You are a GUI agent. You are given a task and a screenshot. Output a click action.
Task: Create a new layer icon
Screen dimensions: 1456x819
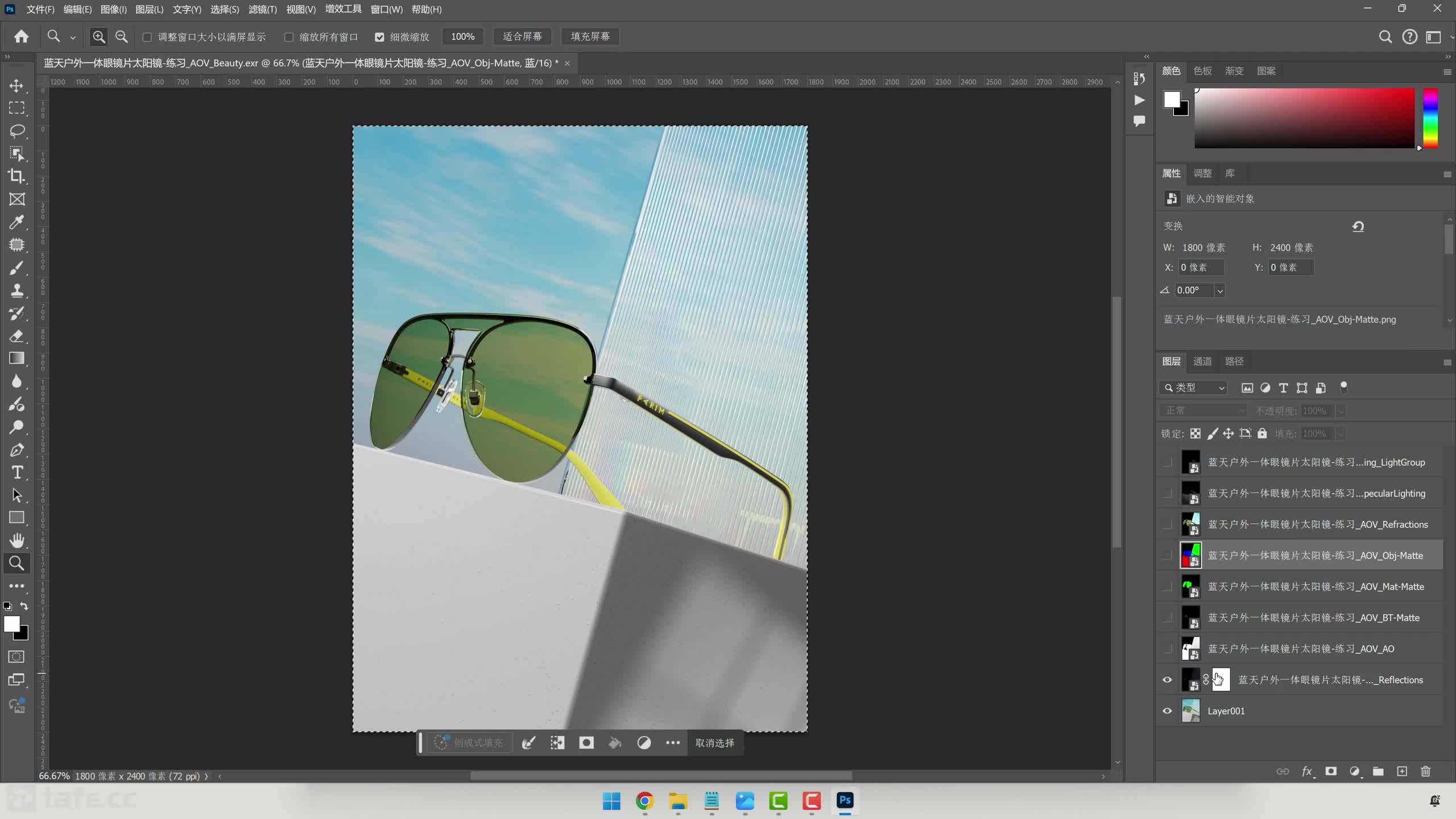point(1402,771)
